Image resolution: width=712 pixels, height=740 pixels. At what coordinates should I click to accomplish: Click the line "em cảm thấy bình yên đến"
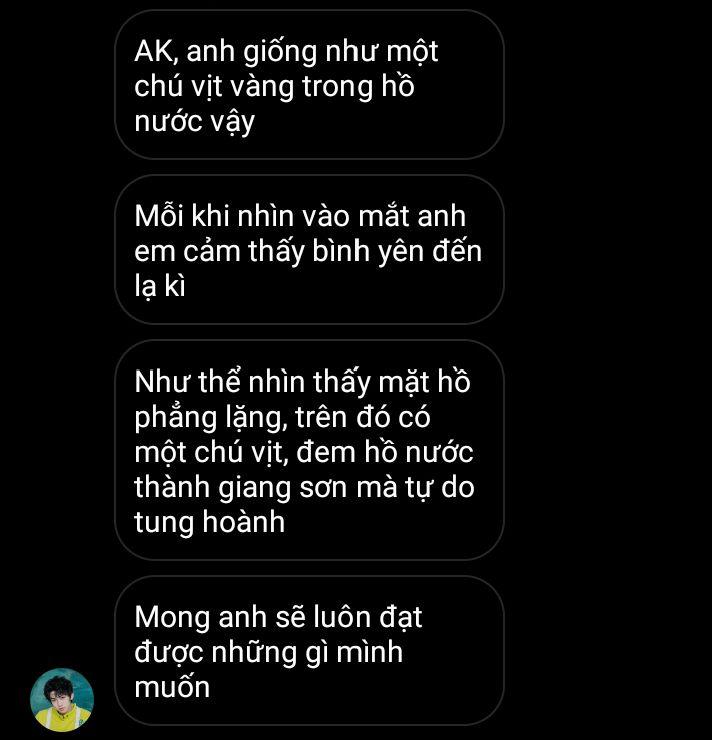tap(308, 251)
